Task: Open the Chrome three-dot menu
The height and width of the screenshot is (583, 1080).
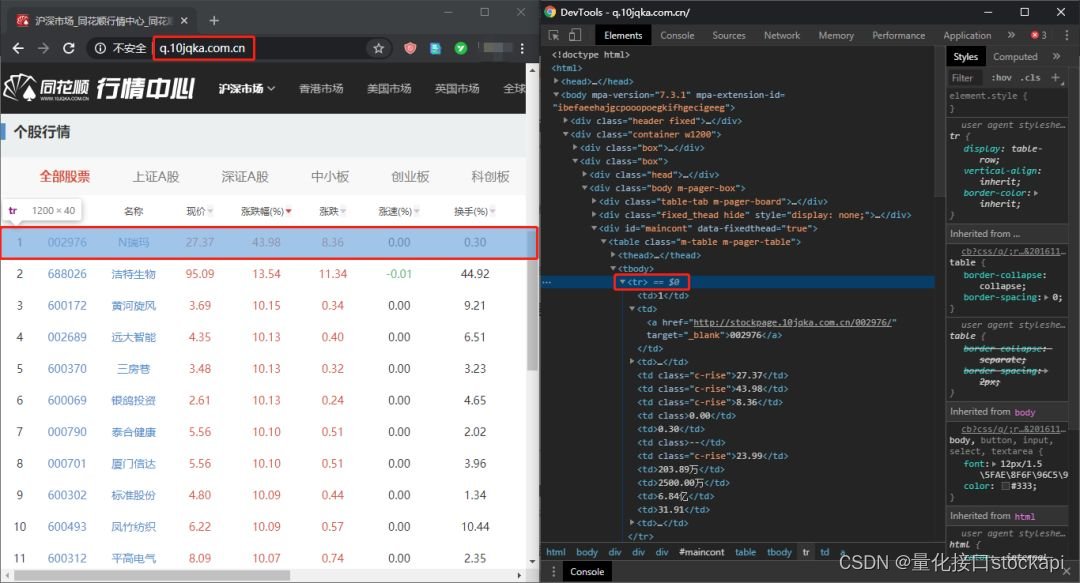Action: pyautogui.click(x=522, y=48)
